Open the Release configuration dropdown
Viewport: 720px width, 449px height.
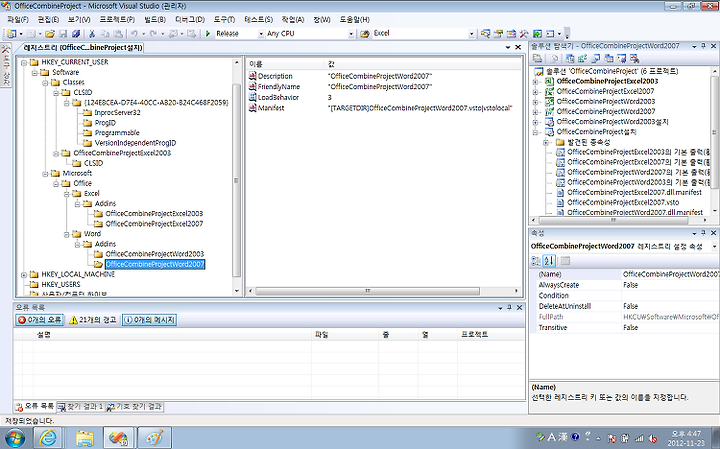(x=261, y=34)
